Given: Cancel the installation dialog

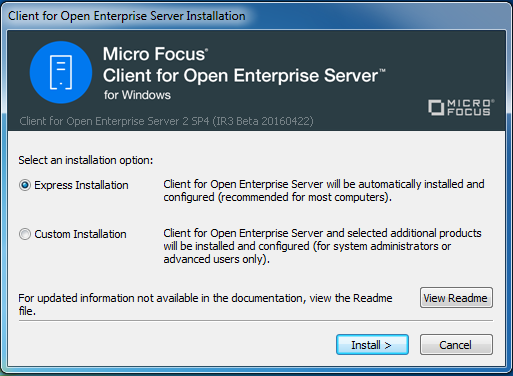Looking at the screenshot, I should click(456, 345).
